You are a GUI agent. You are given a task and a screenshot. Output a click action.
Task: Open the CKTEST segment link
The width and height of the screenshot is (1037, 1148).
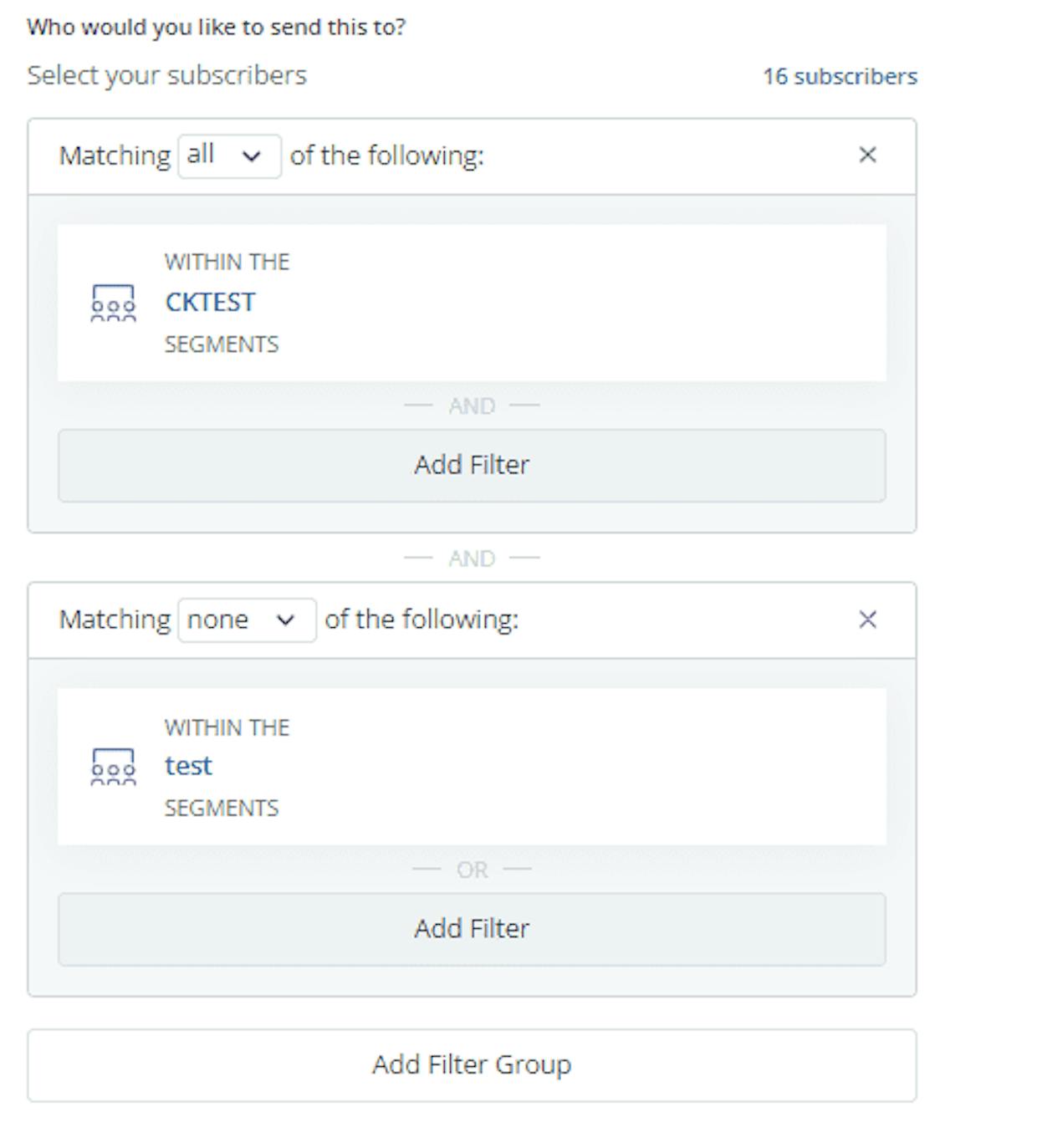click(x=210, y=302)
